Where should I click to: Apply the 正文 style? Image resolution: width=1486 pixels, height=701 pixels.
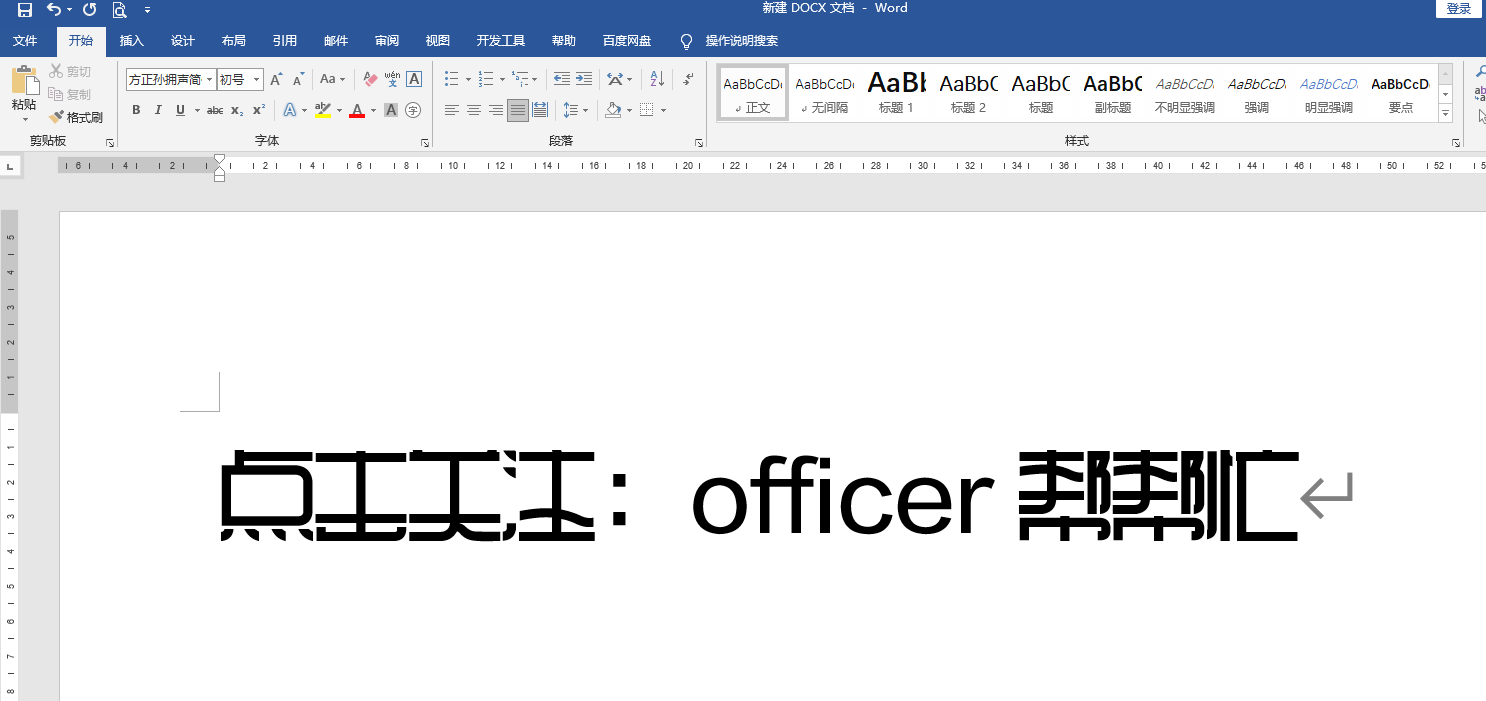[x=753, y=93]
